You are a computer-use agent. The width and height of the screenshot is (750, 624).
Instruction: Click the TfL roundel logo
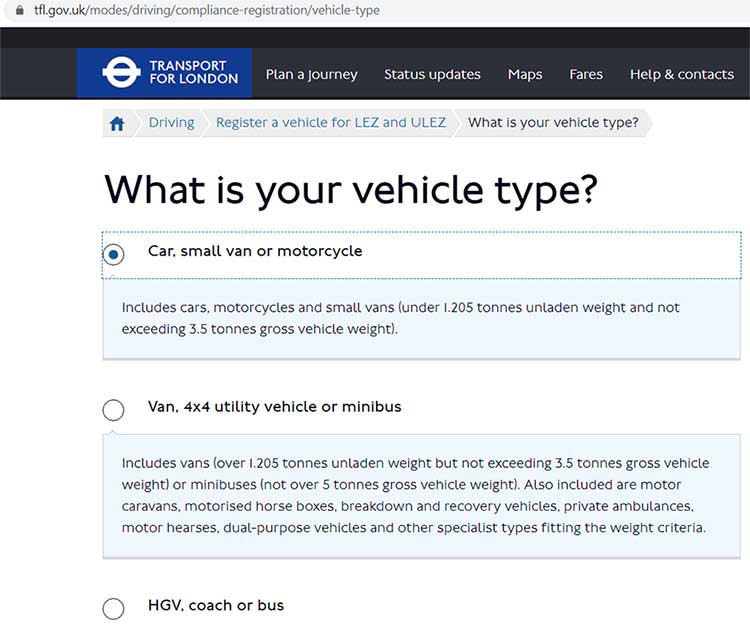(x=121, y=72)
